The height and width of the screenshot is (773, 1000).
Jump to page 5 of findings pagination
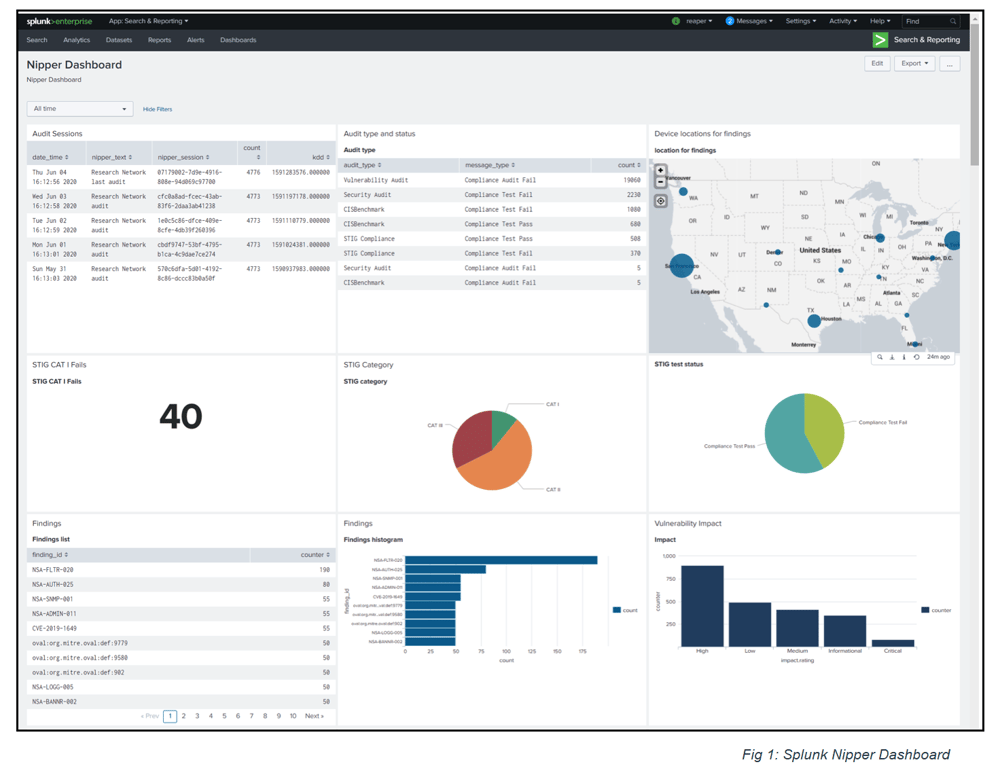(226, 716)
